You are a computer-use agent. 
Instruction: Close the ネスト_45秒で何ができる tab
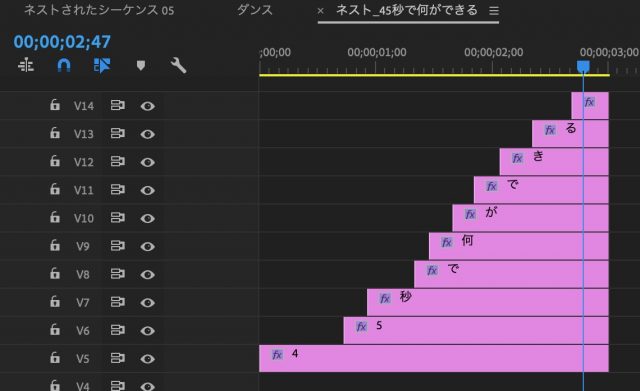320,11
